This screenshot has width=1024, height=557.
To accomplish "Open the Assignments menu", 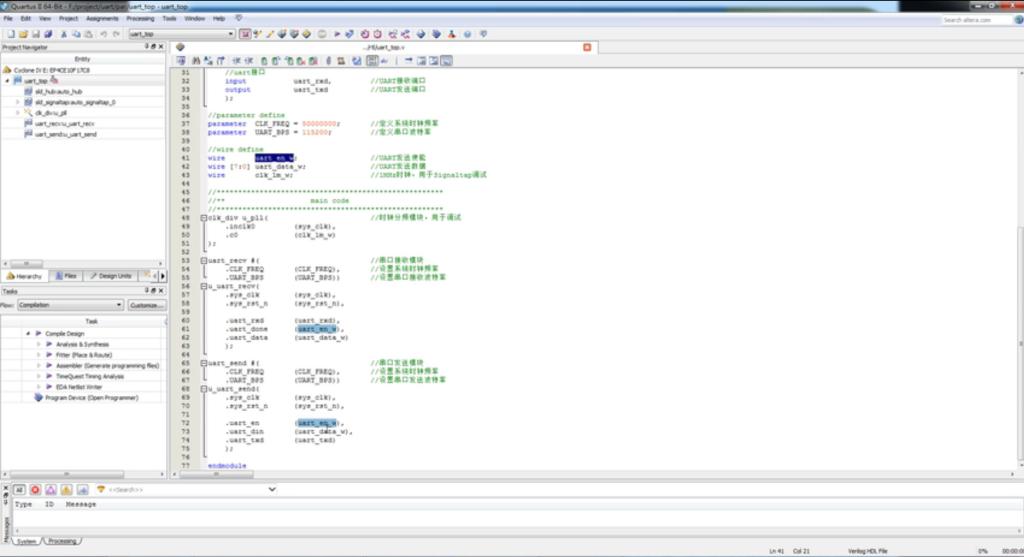I will [102, 18].
